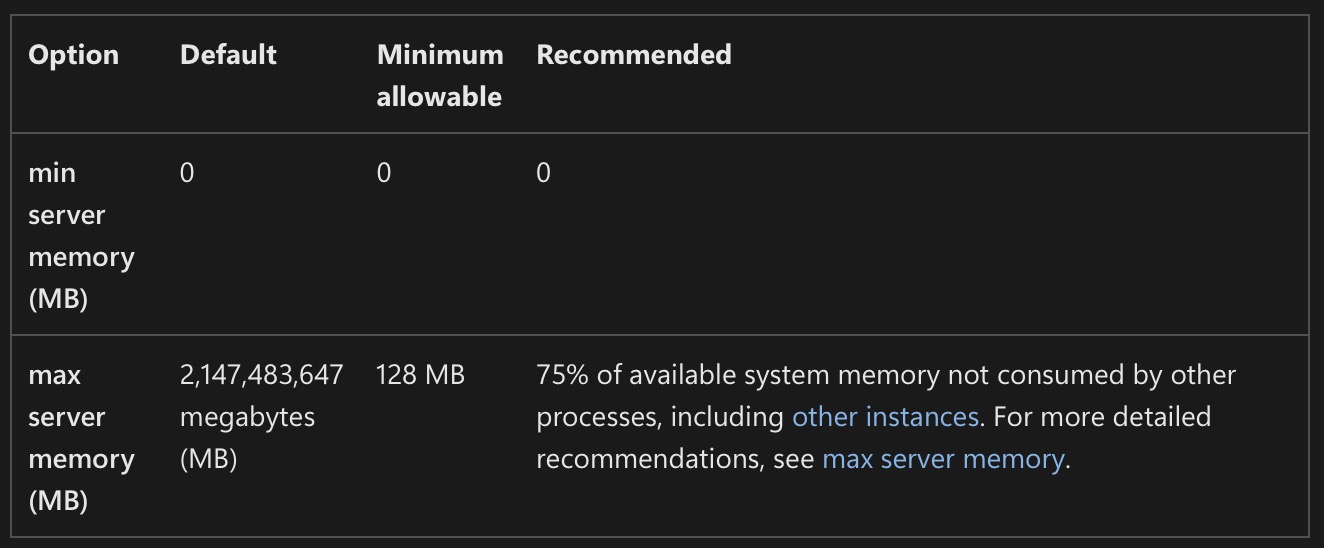
Task: Open the "max server memory" hyperlink
Action: point(943,459)
